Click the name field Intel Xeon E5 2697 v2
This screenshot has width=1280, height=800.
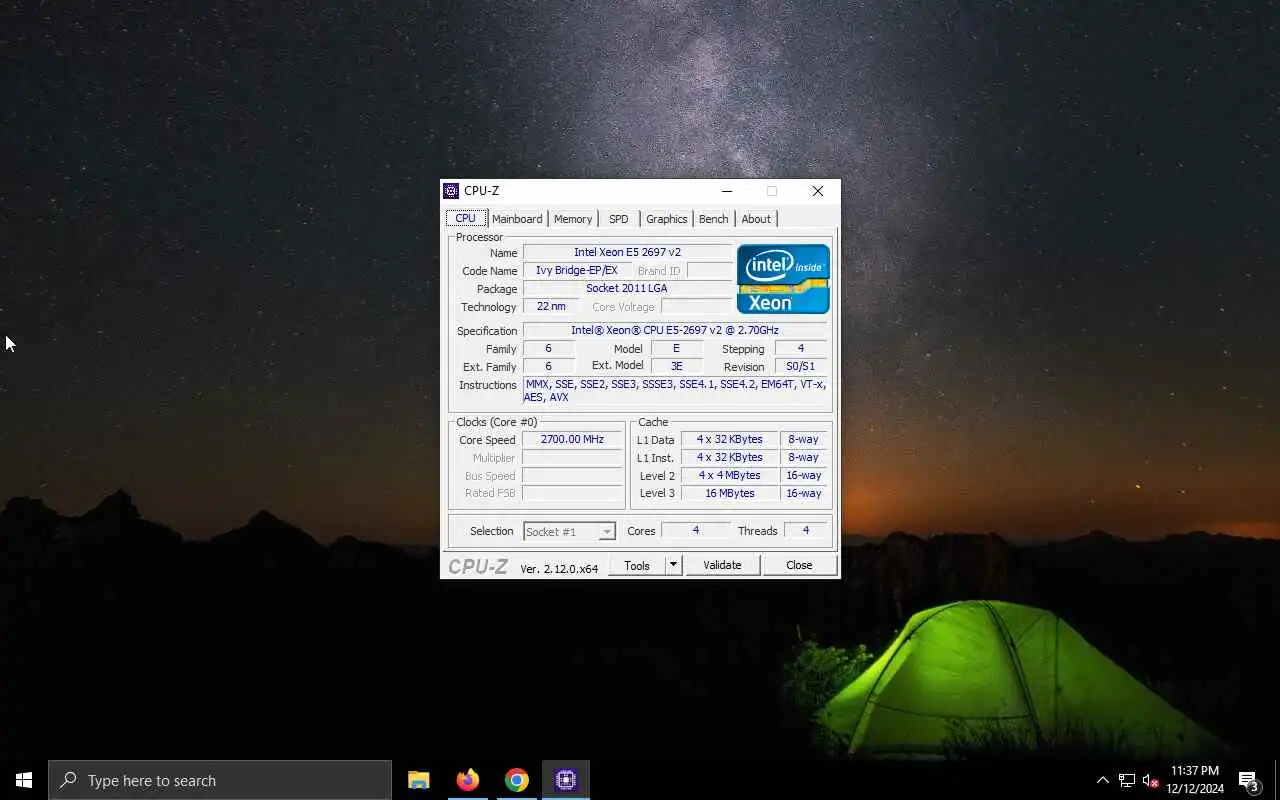[627, 252]
